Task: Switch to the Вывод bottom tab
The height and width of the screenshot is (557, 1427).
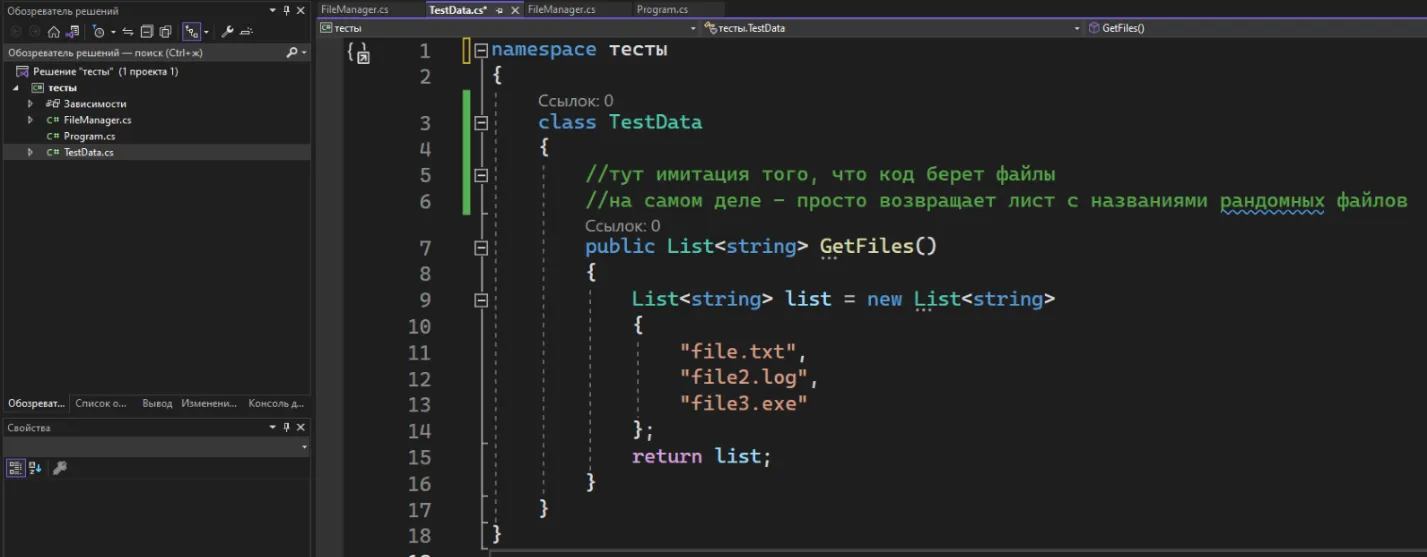Action: tap(157, 404)
